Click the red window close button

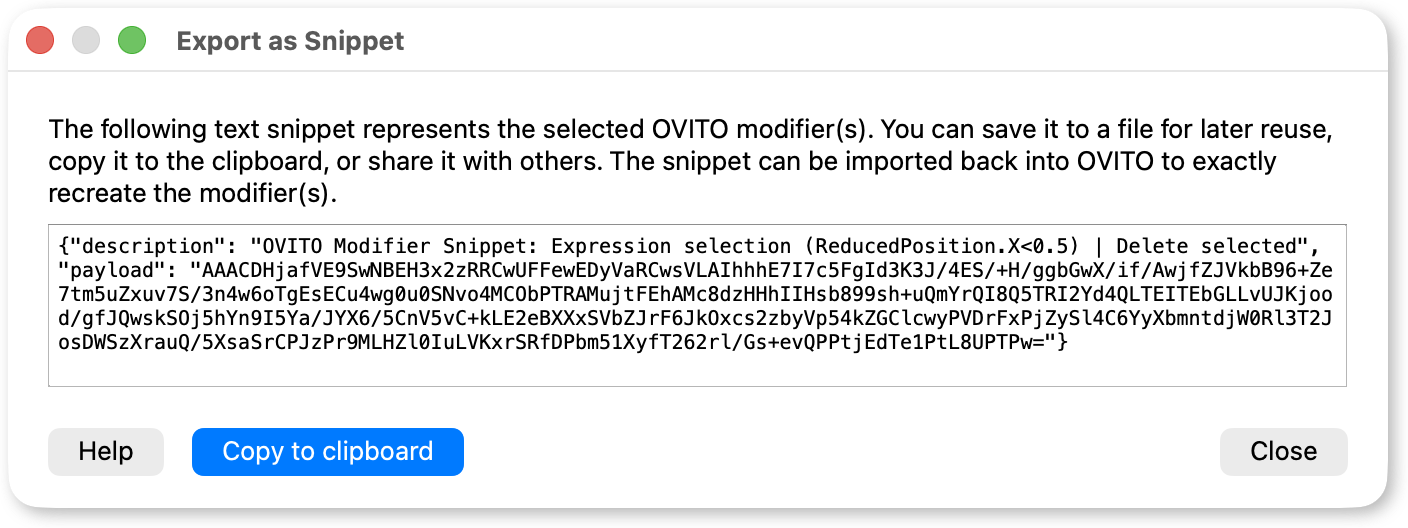39,41
